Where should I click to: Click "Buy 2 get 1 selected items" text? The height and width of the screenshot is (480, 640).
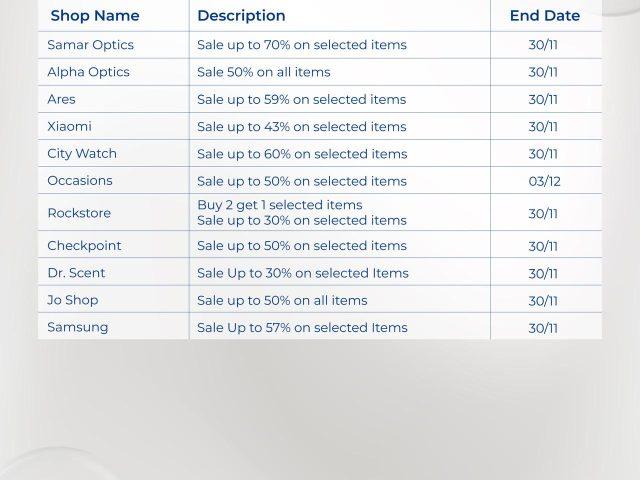280,205
